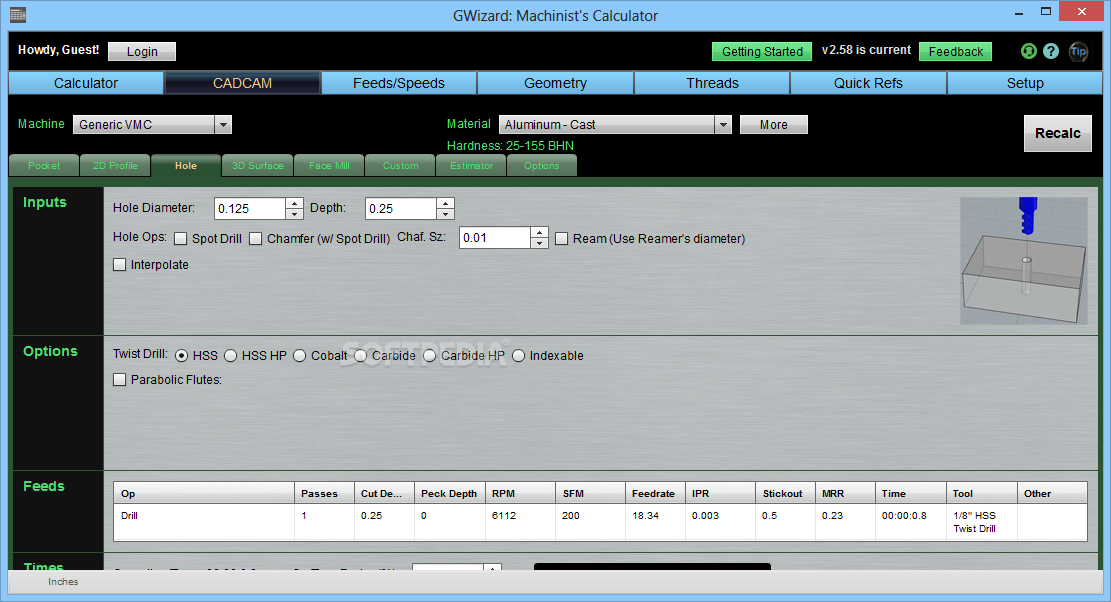Click the Chaf. Sz input field
This screenshot has height=602, width=1111.
click(x=495, y=238)
